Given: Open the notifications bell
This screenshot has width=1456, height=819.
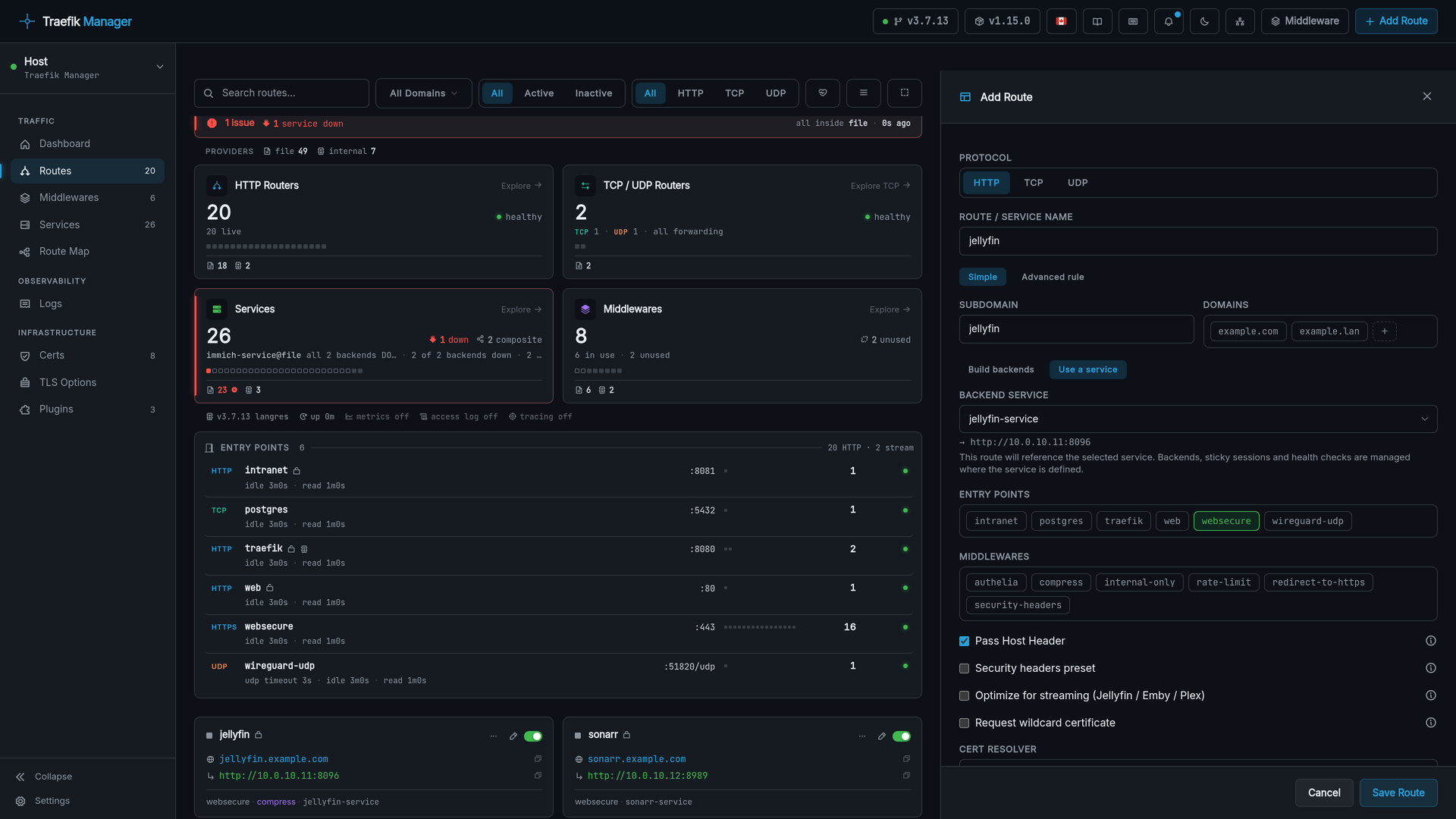Looking at the screenshot, I should point(1169,21).
